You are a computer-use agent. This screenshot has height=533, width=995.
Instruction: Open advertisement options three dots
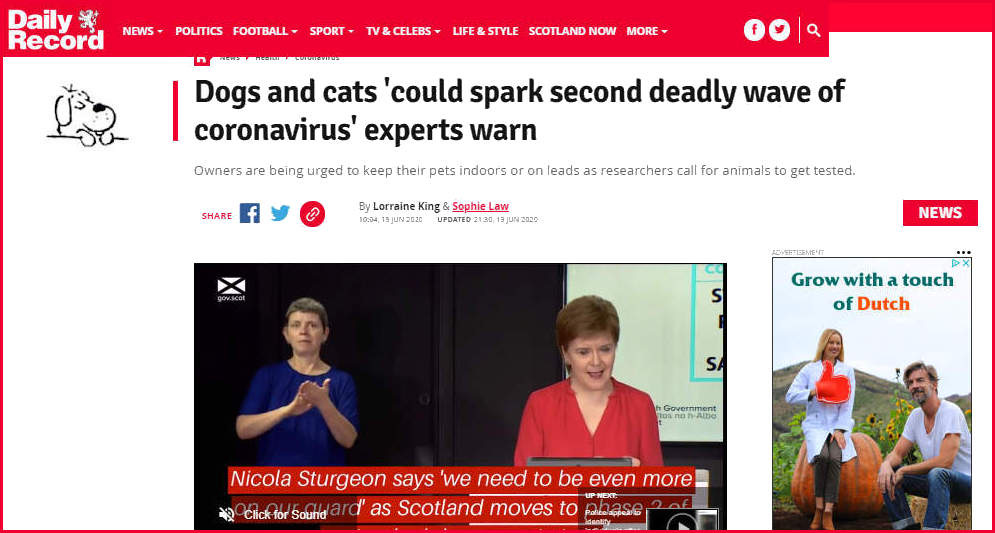(x=963, y=253)
